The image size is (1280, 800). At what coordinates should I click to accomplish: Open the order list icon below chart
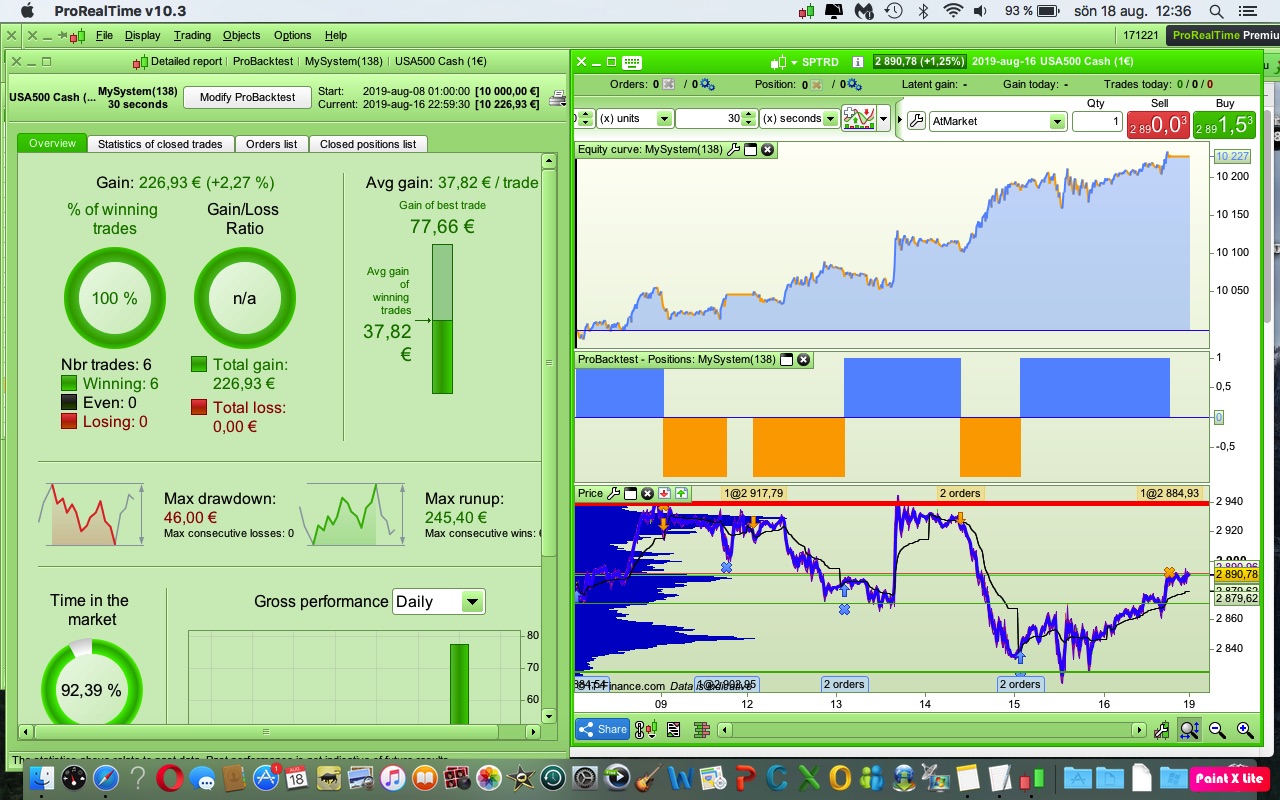pyautogui.click(x=673, y=729)
